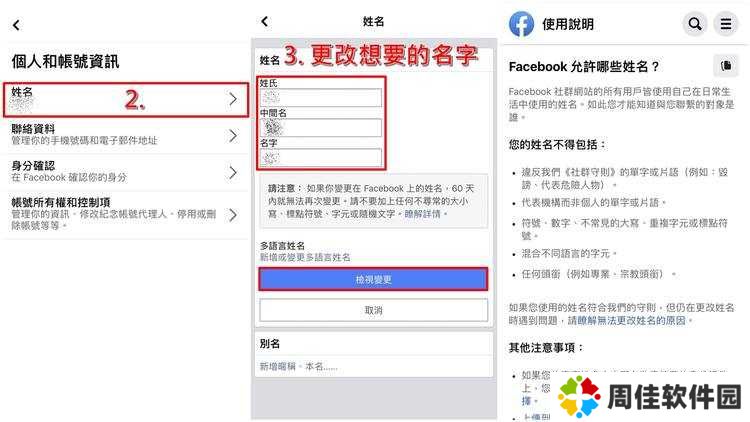Tap the back arrow on account info page
Image resolution: width=750 pixels, height=422 pixels.
[x=17, y=25]
